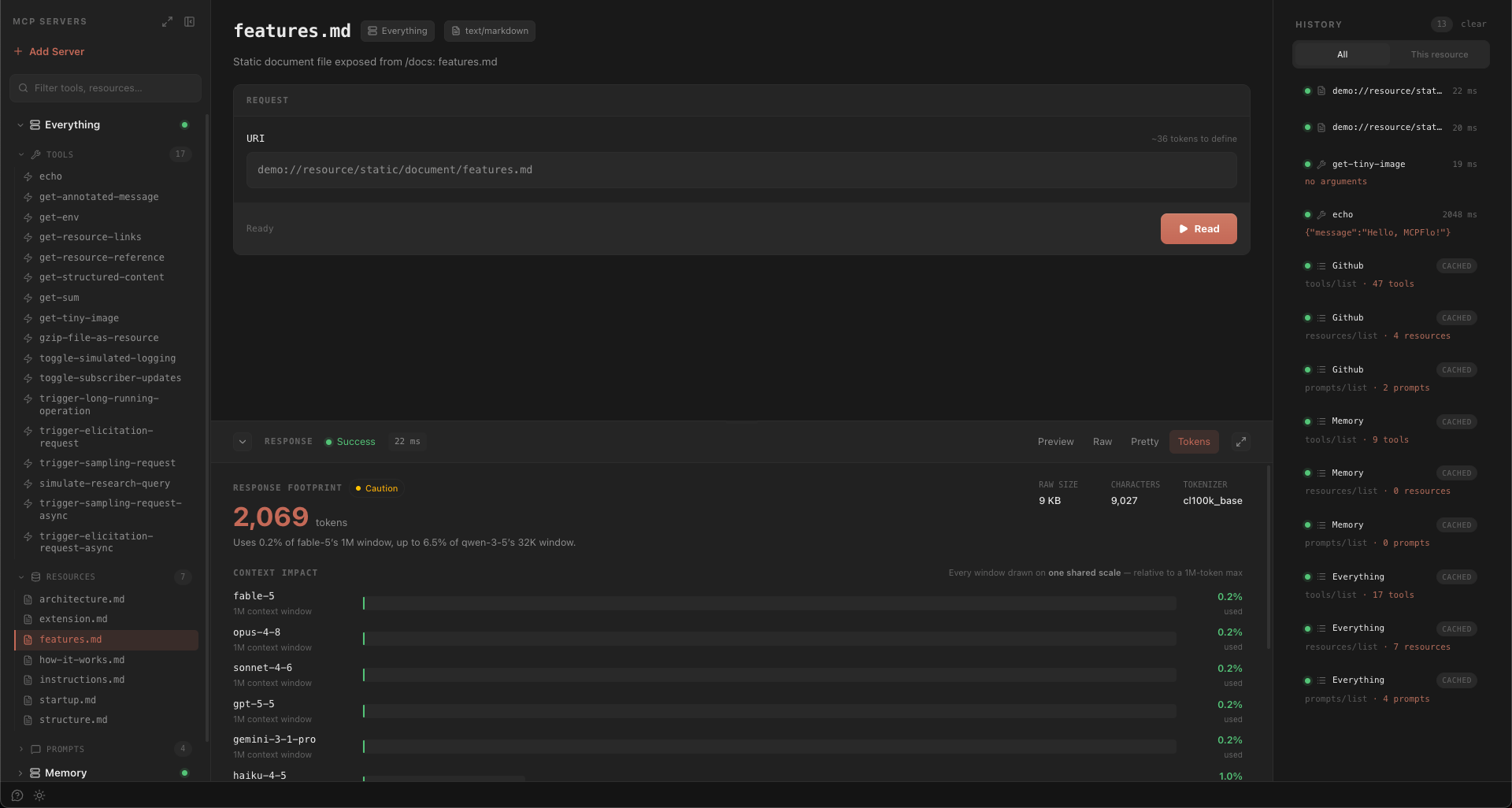The image size is (1512, 808).
Task: Click the URI input field
Action: click(741, 170)
